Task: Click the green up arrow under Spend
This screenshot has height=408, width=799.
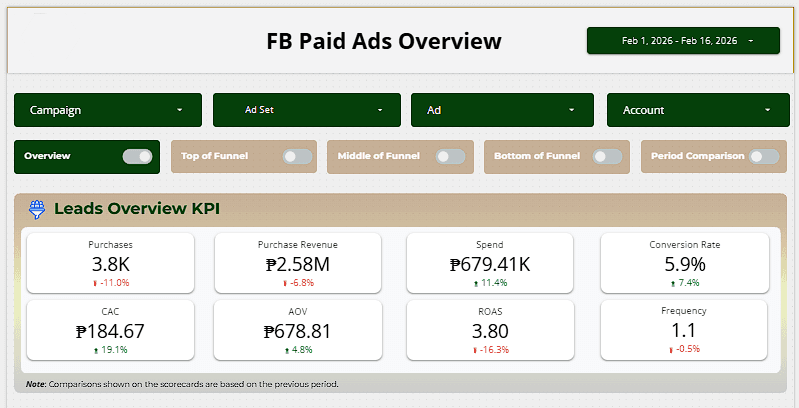Action: click(x=476, y=283)
